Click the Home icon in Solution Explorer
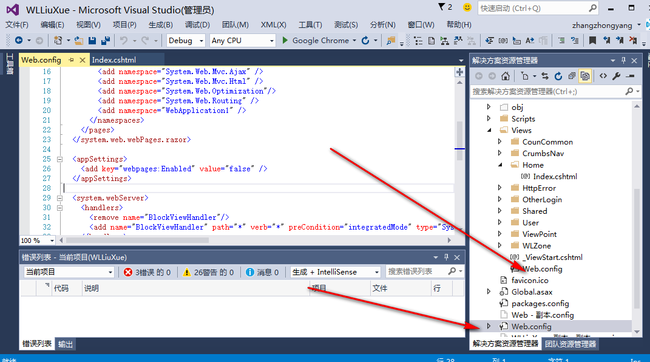Screen dimensions: 650x362 pyautogui.click(x=505, y=76)
